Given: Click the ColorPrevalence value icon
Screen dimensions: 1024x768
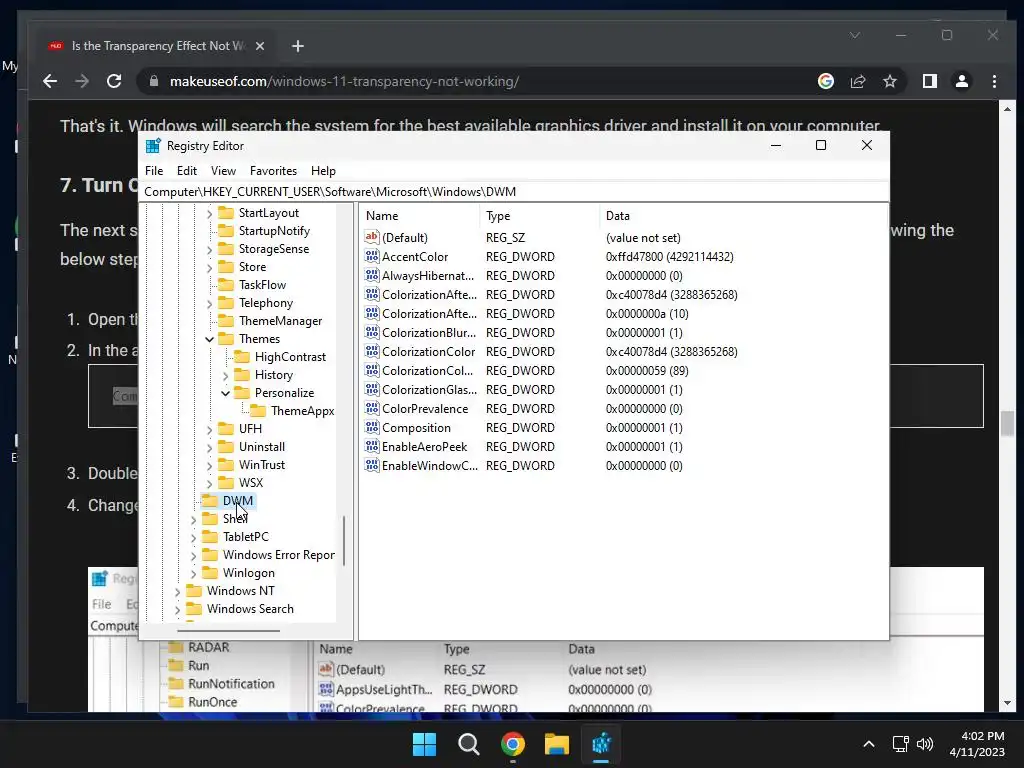Looking at the screenshot, I should click(372, 409).
